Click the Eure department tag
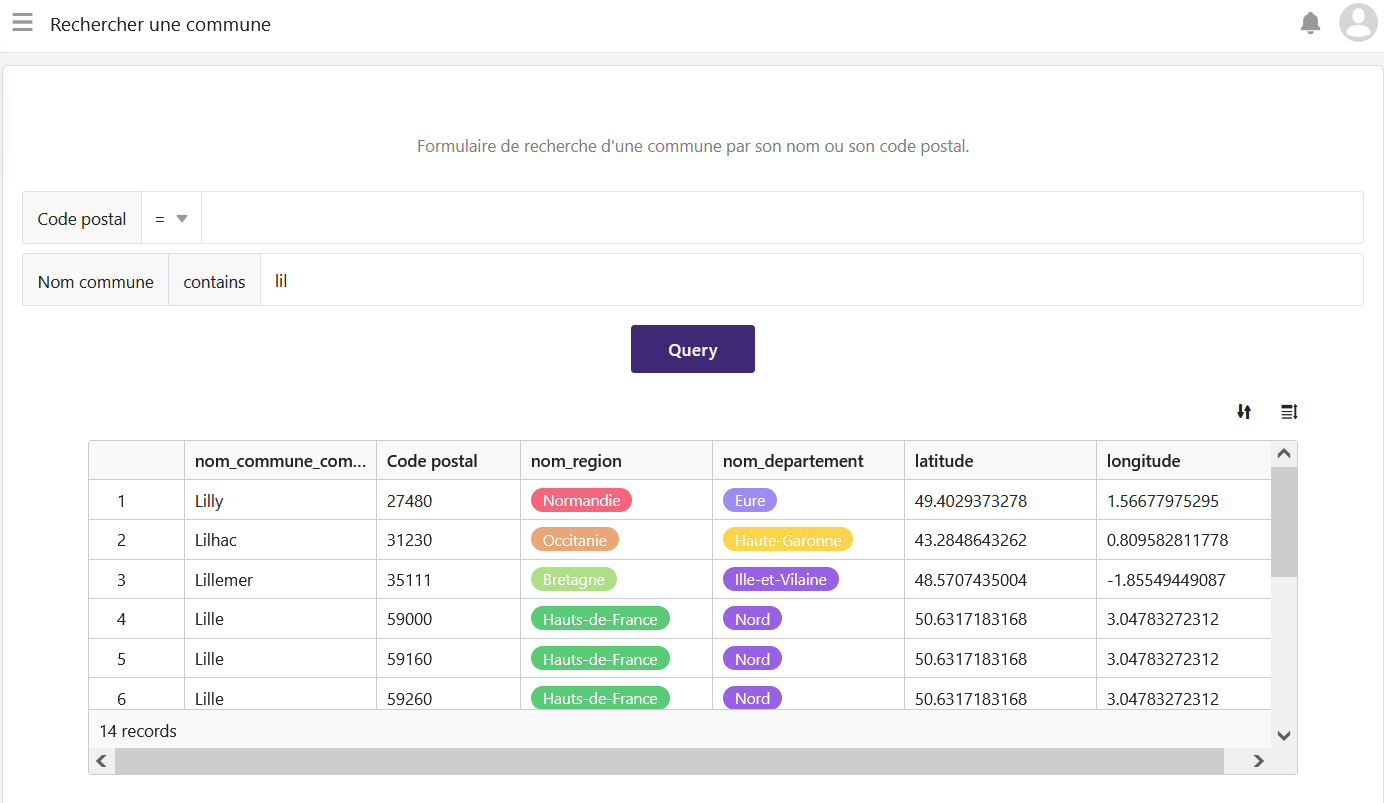 (750, 500)
